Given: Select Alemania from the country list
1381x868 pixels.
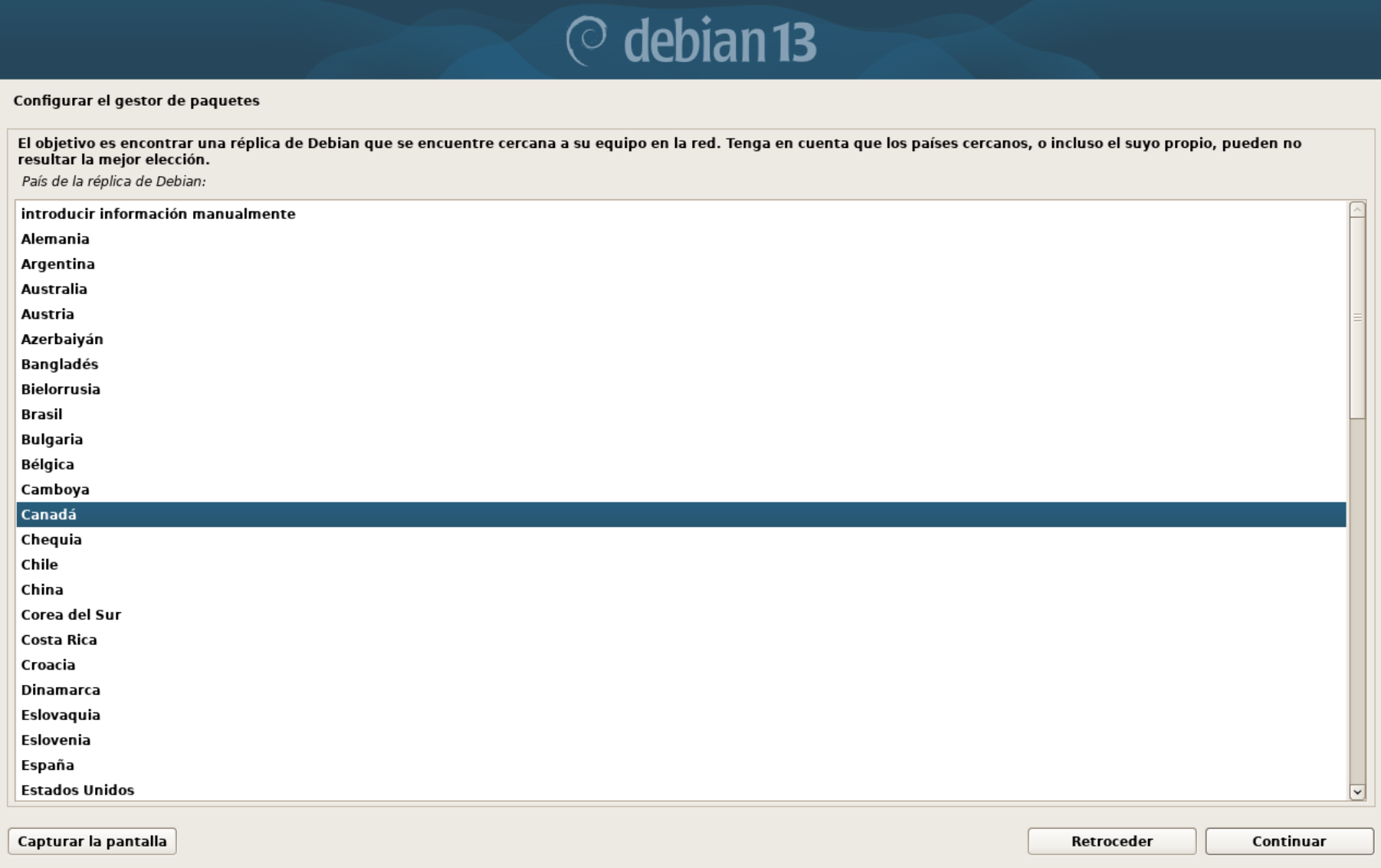Looking at the screenshot, I should 681,239.
